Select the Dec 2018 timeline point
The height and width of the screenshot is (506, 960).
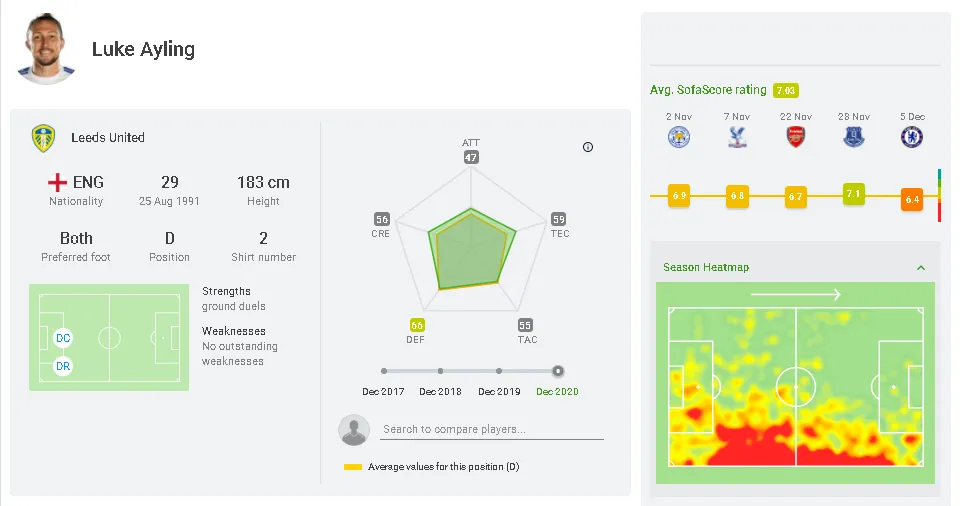tap(441, 371)
